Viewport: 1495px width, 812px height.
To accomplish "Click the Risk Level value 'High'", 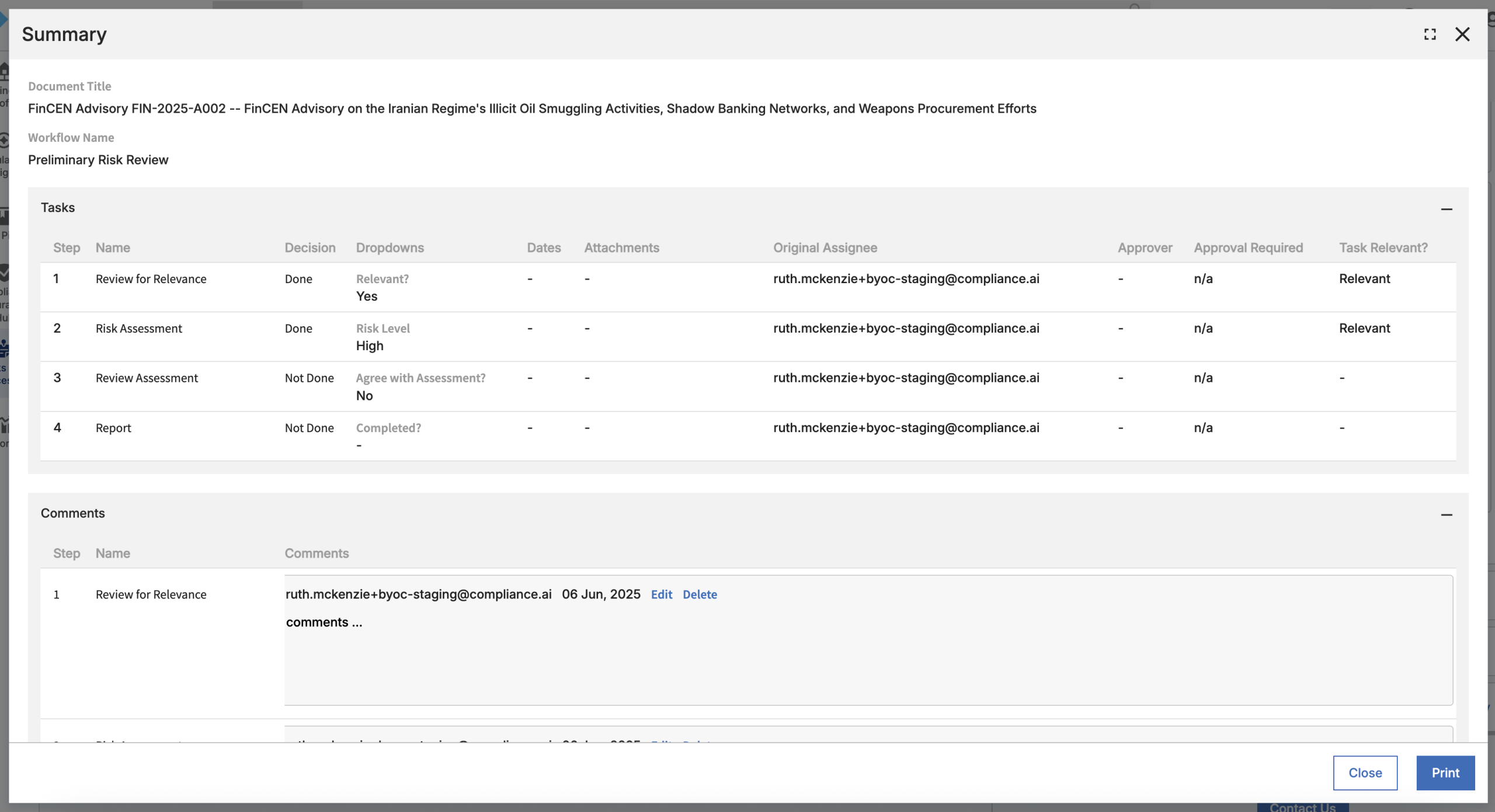I will pyautogui.click(x=370, y=346).
